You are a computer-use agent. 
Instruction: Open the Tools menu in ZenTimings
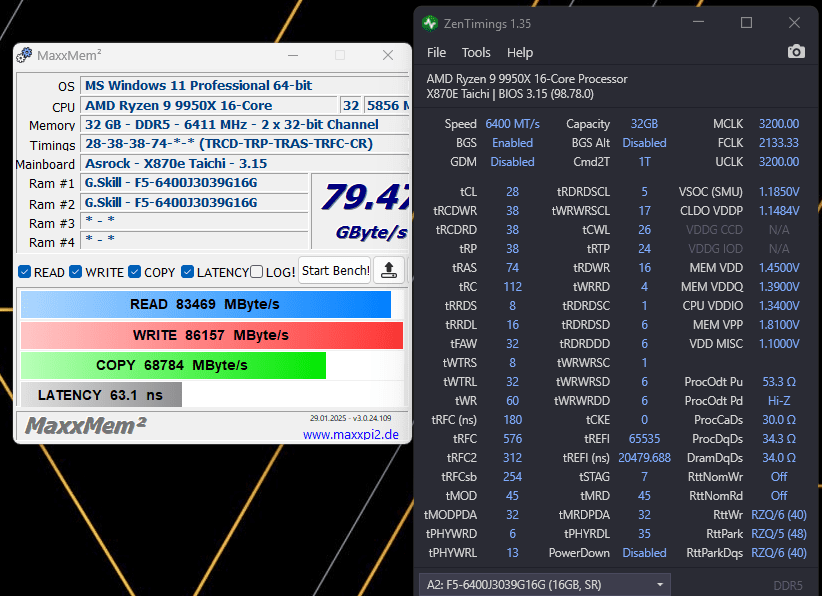[476, 52]
